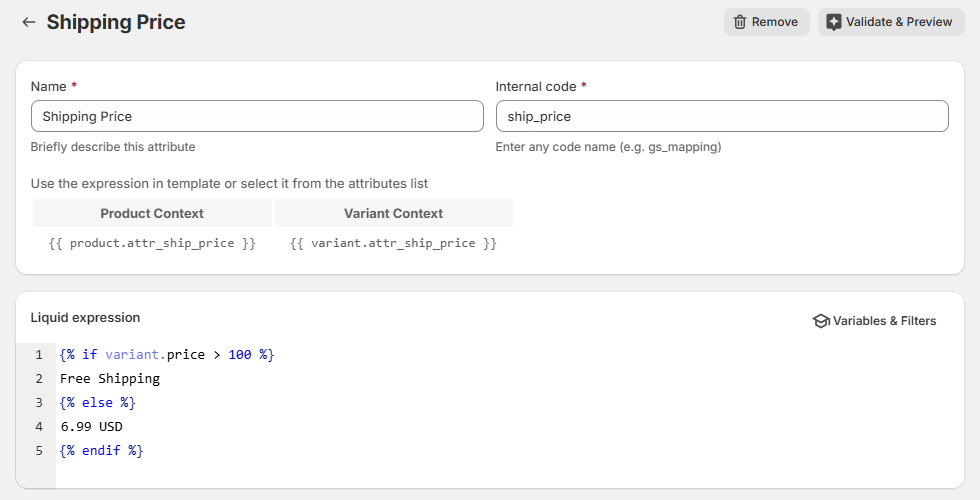
Task: Click the product.attr_ship_price expression
Action: (x=152, y=243)
